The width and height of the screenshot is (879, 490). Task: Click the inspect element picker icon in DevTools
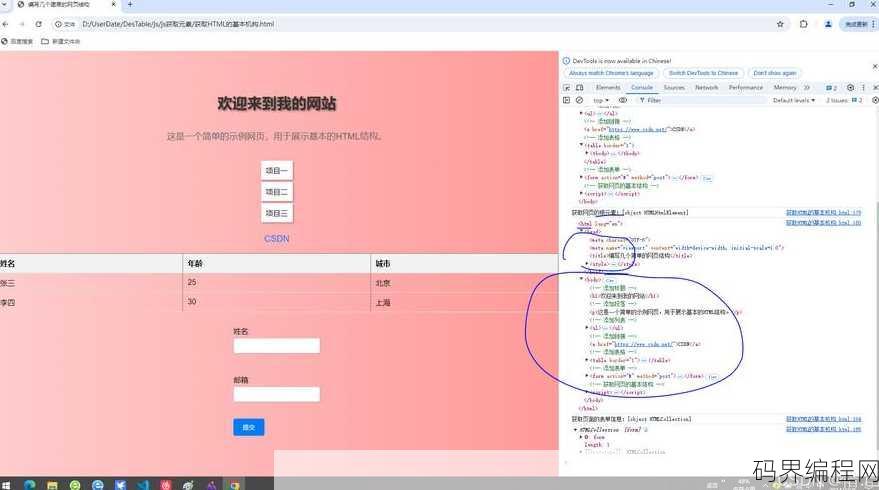[x=567, y=87]
